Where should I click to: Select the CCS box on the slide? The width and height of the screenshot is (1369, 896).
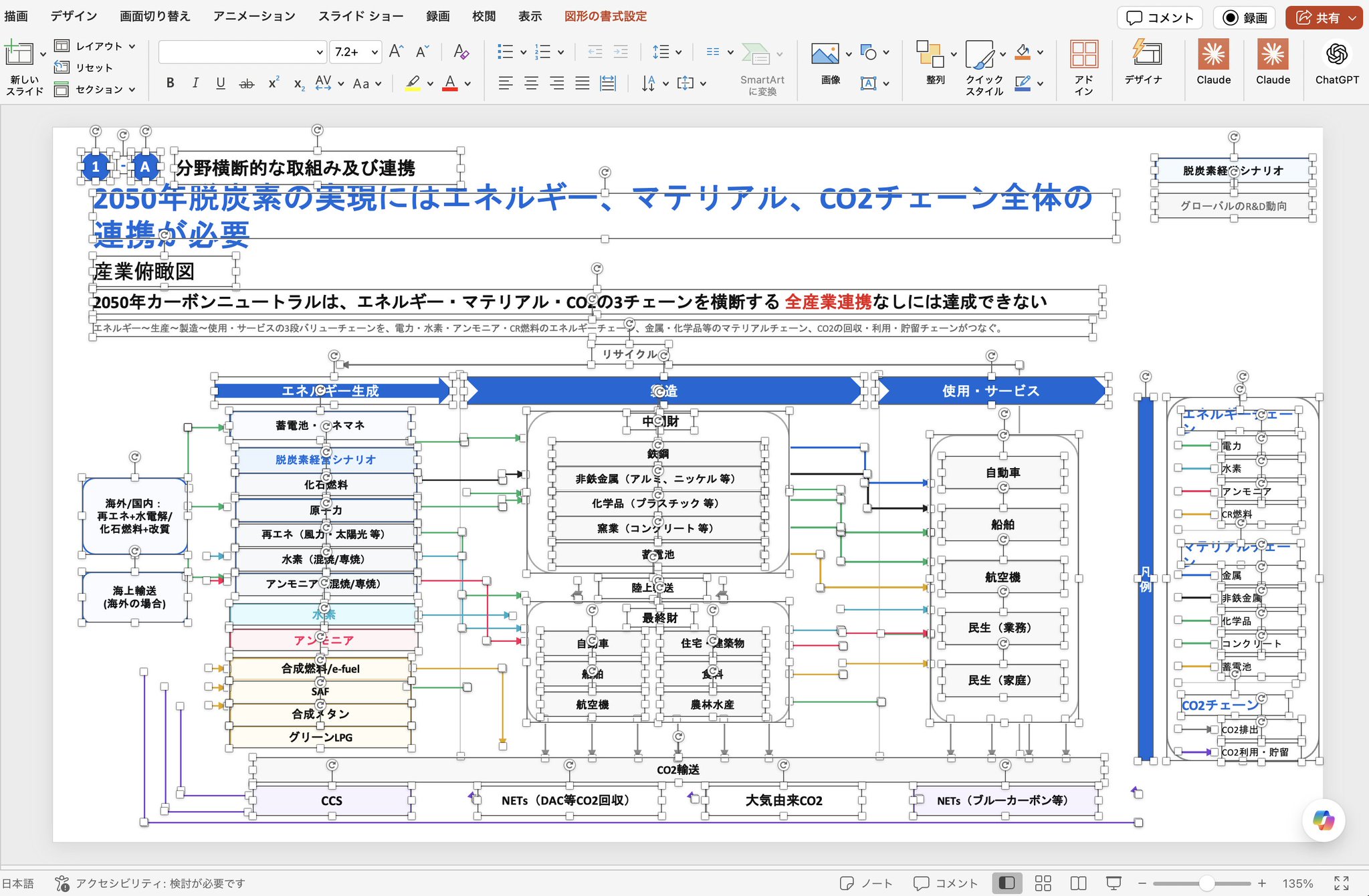coord(332,800)
